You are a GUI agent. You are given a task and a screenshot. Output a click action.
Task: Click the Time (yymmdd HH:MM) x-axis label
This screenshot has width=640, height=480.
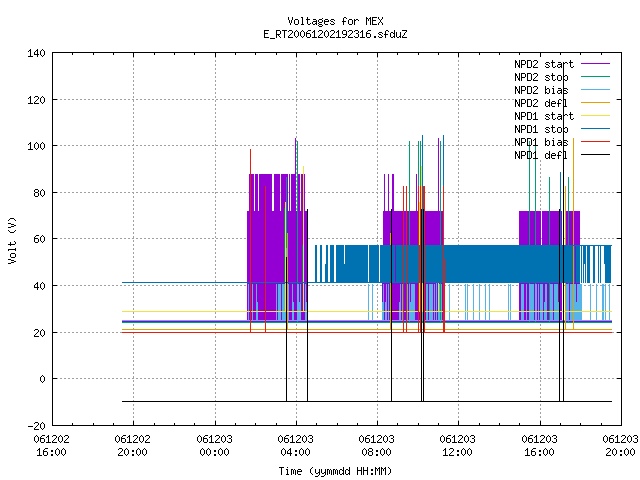click(x=335, y=471)
